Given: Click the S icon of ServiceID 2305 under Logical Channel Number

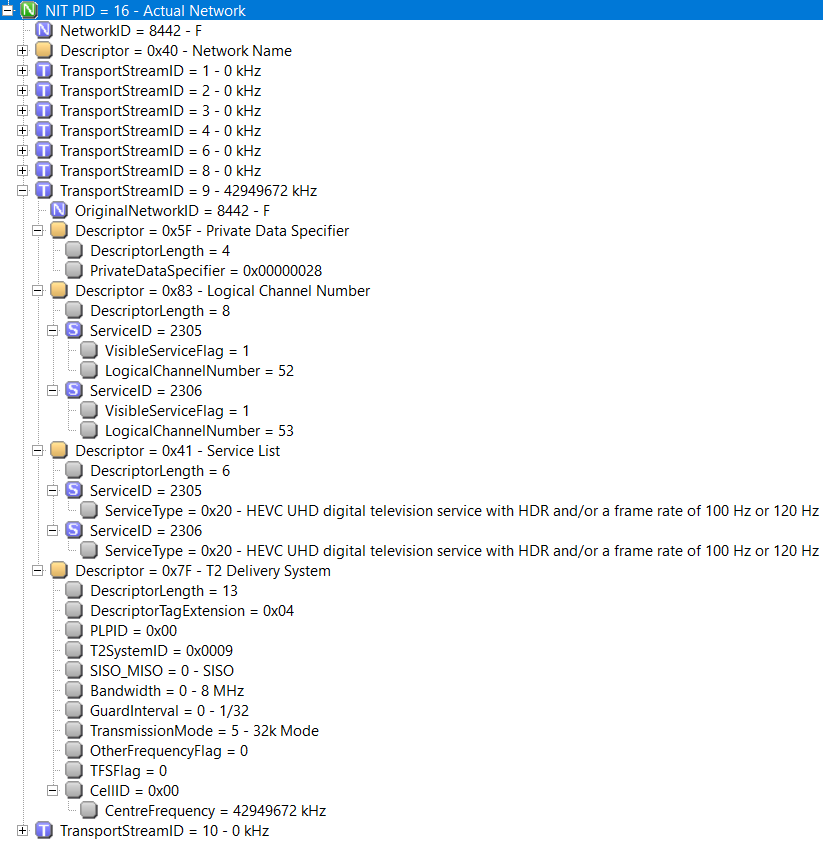Looking at the screenshot, I should pyautogui.click(x=74, y=330).
